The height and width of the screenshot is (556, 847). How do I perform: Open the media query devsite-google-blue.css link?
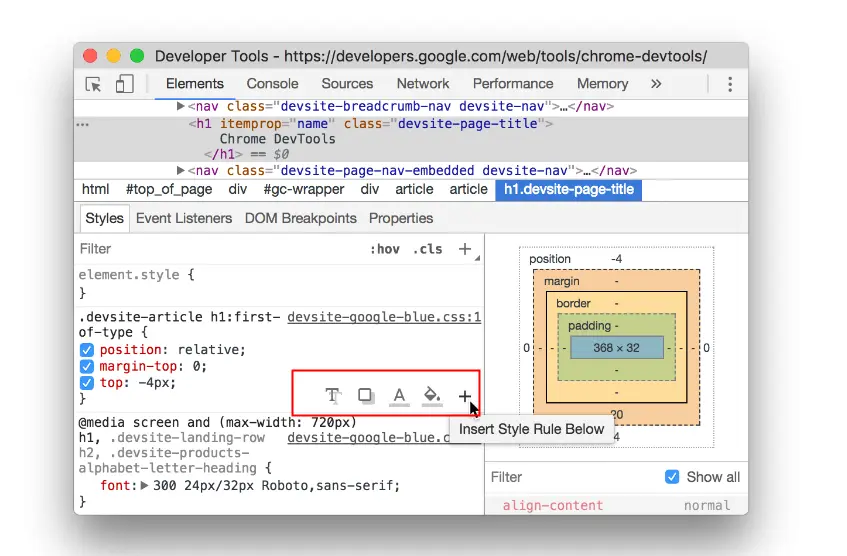click(x=368, y=438)
